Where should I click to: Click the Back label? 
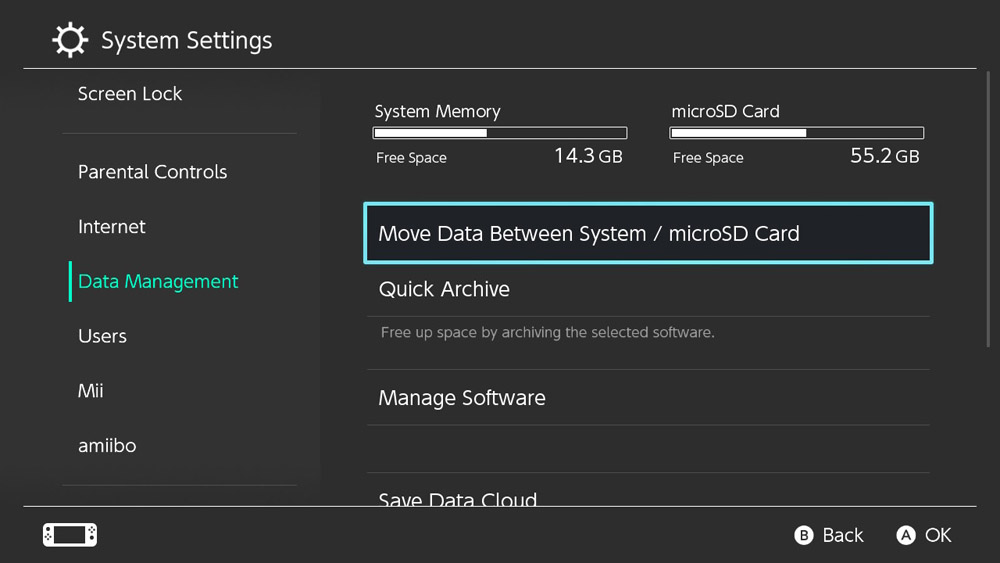(842, 535)
